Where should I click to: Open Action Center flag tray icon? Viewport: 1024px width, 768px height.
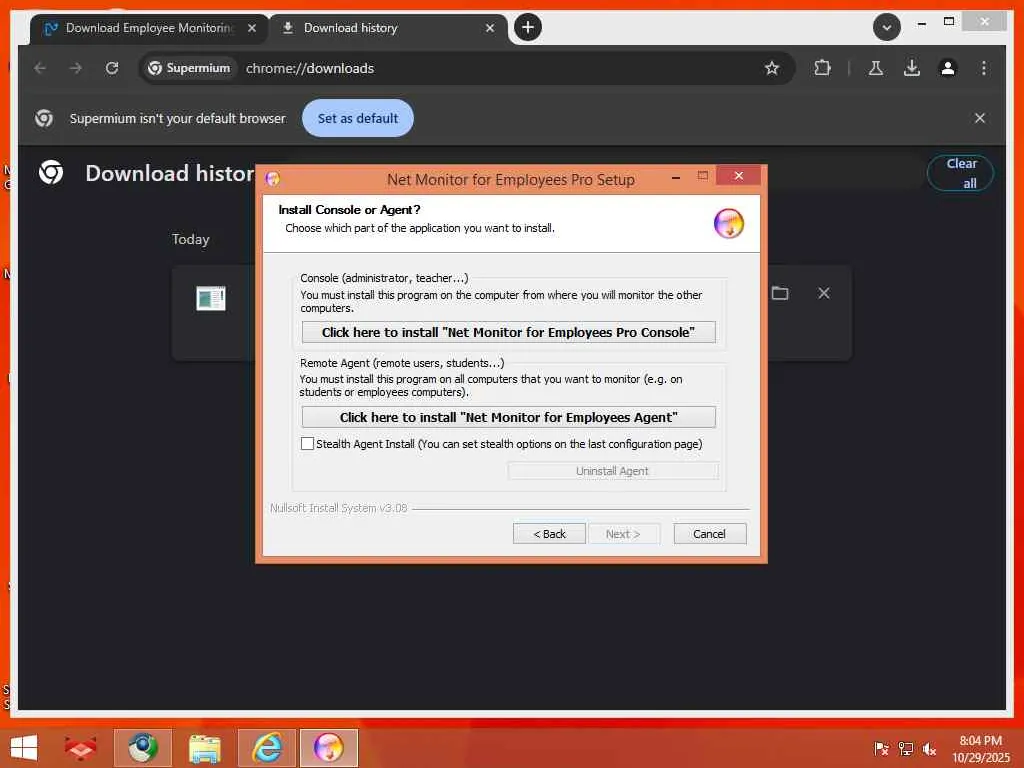(881, 748)
